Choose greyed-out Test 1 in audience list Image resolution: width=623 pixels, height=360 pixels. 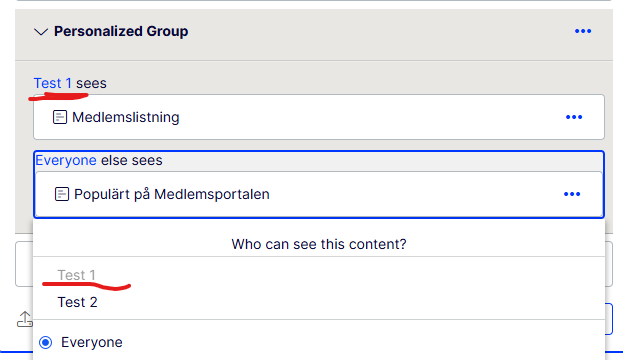pos(76,275)
